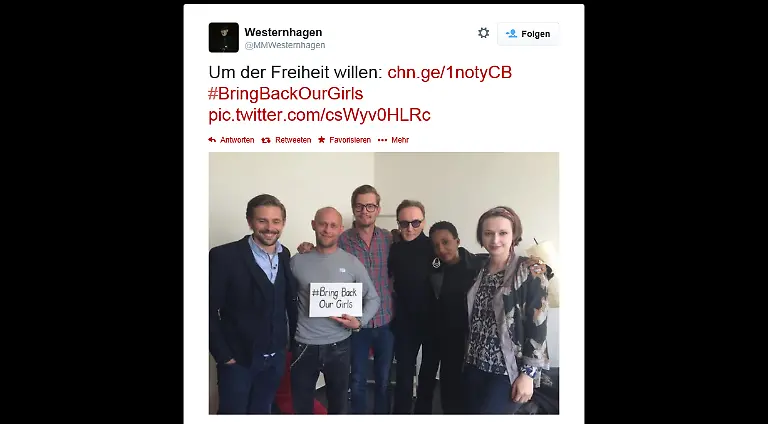
Task: Open the #BringBackOurGirls hashtag
Action: 286,94
